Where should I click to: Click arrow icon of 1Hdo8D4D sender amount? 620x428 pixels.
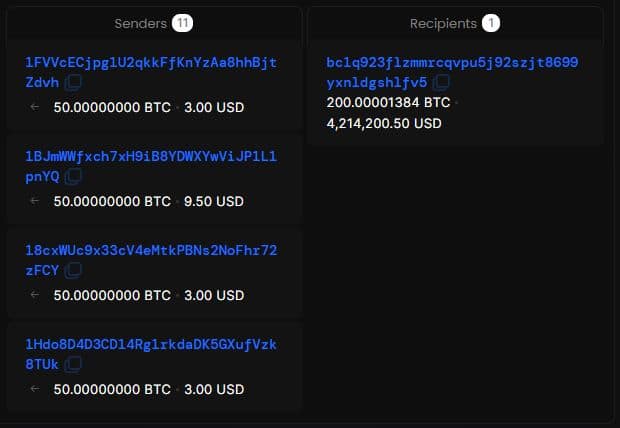(x=35, y=389)
